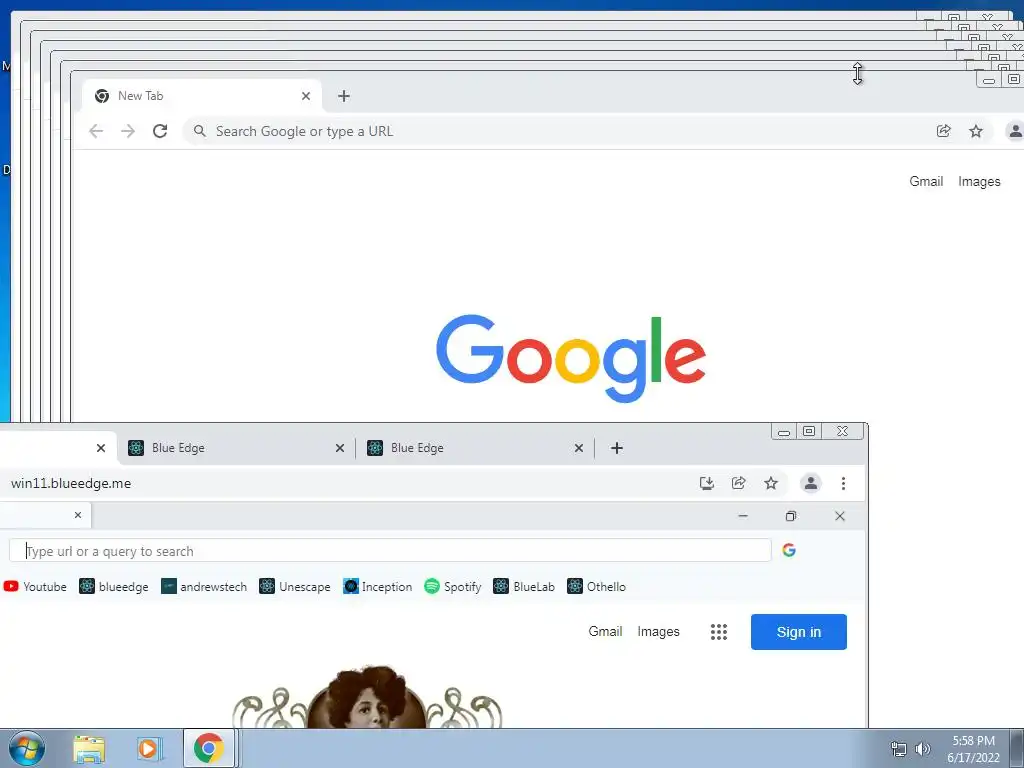1024x768 pixels.
Task: Bookmark win11.blueedge.me with the star
Action: (771, 483)
